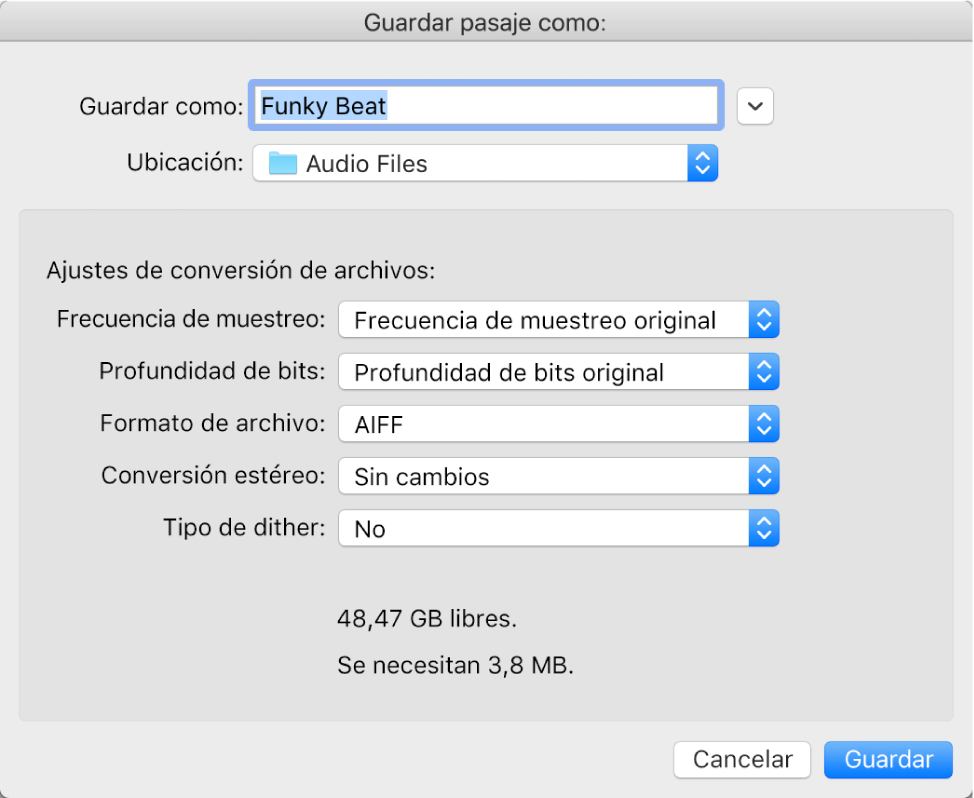This screenshot has width=974, height=798.
Task: Click the Guardar como name text field
Action: [486, 105]
